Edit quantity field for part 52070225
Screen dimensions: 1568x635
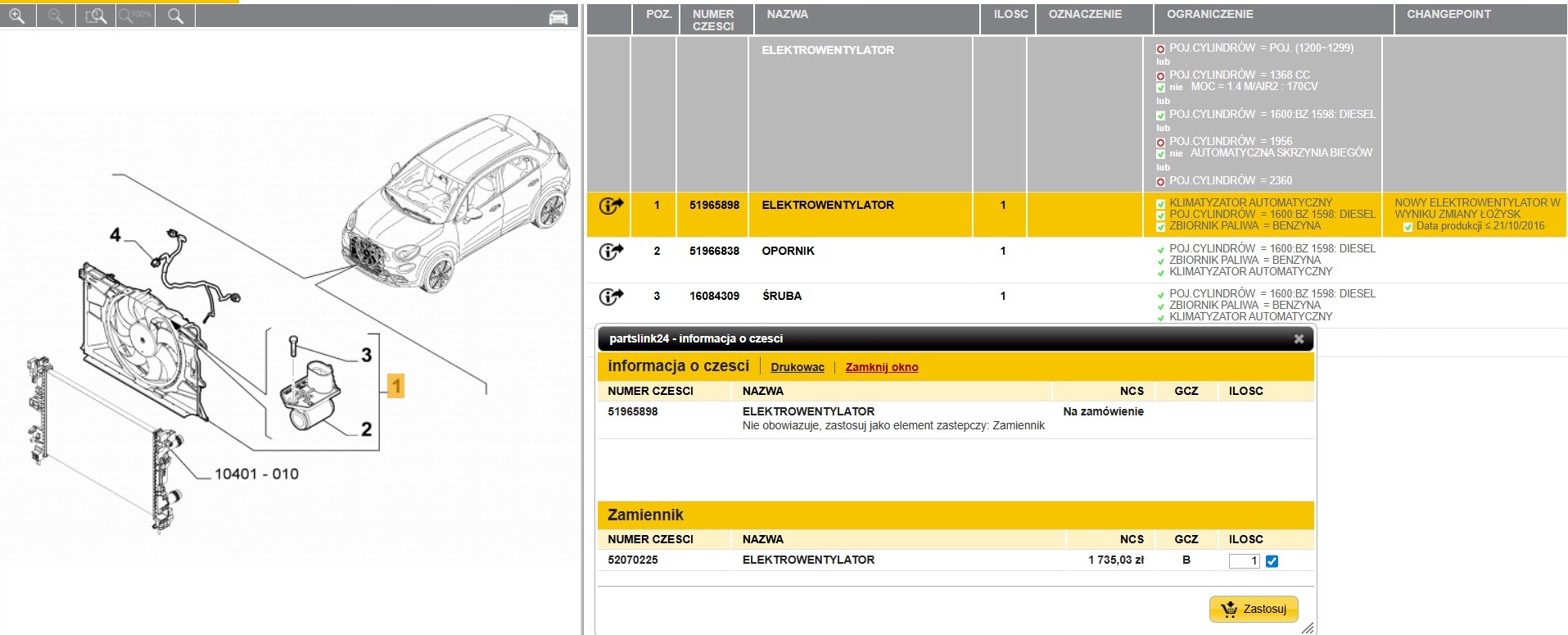[1244, 561]
